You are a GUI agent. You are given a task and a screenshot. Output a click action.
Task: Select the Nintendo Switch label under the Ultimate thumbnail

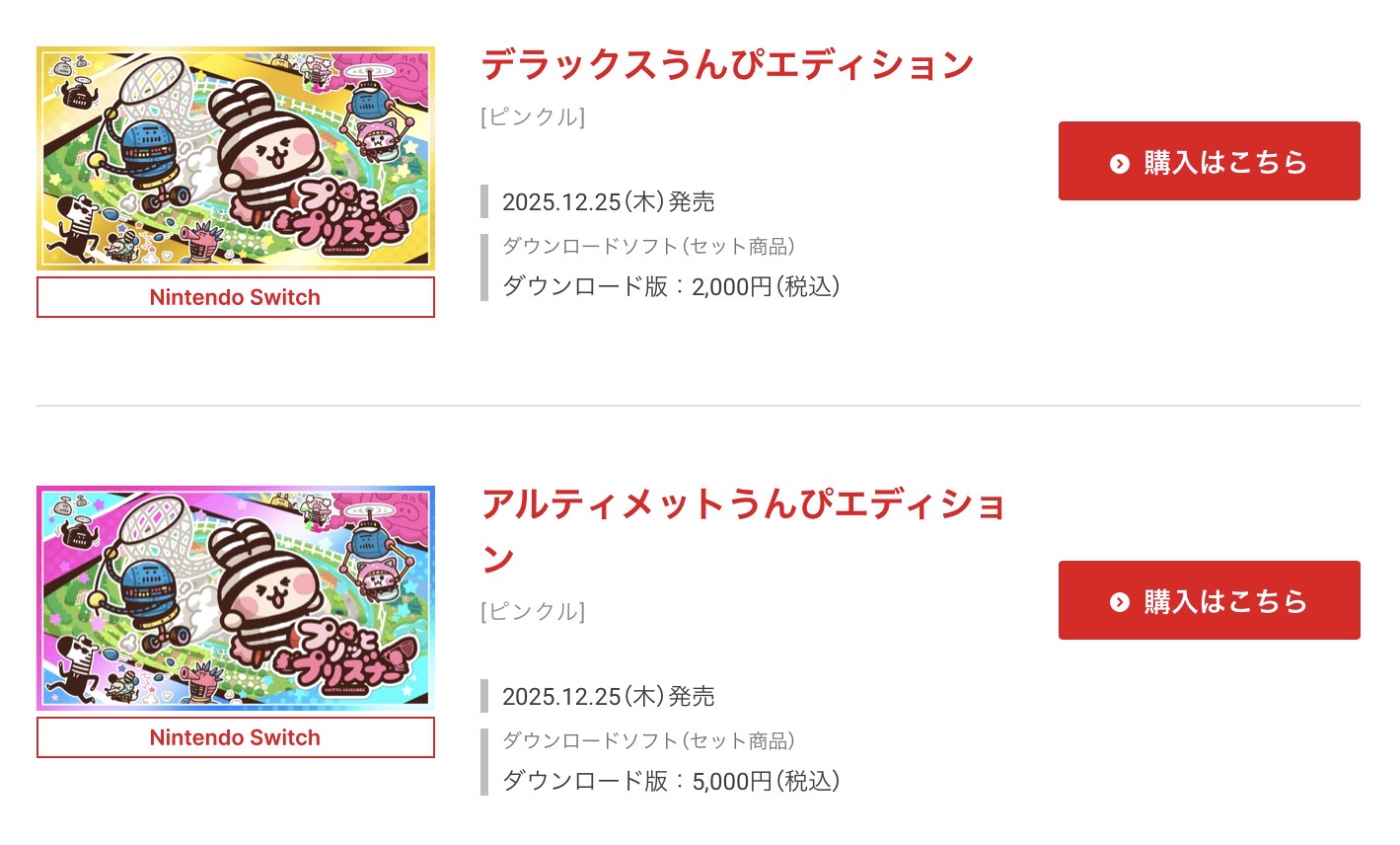[236, 737]
